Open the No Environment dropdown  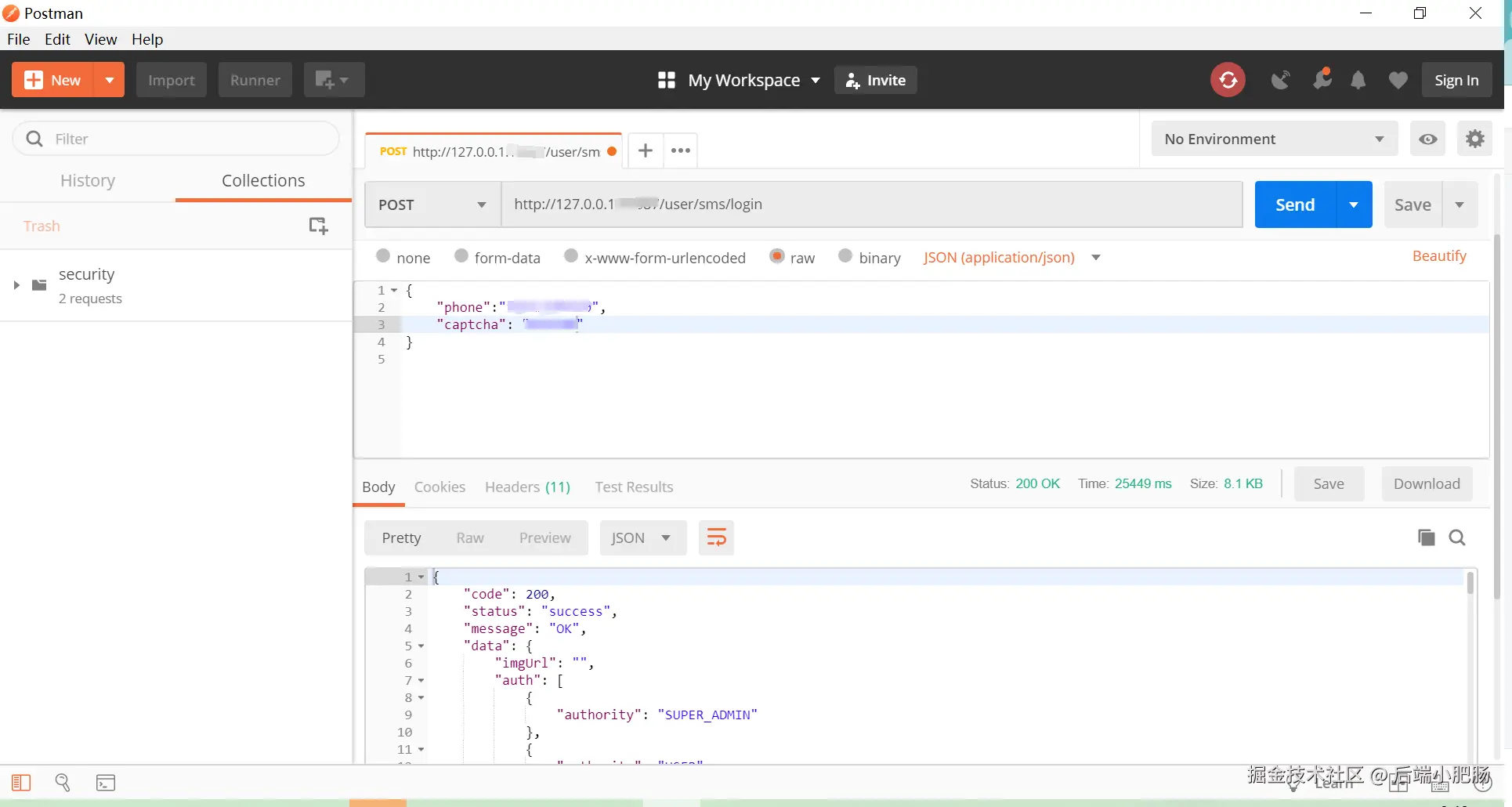click(1275, 139)
